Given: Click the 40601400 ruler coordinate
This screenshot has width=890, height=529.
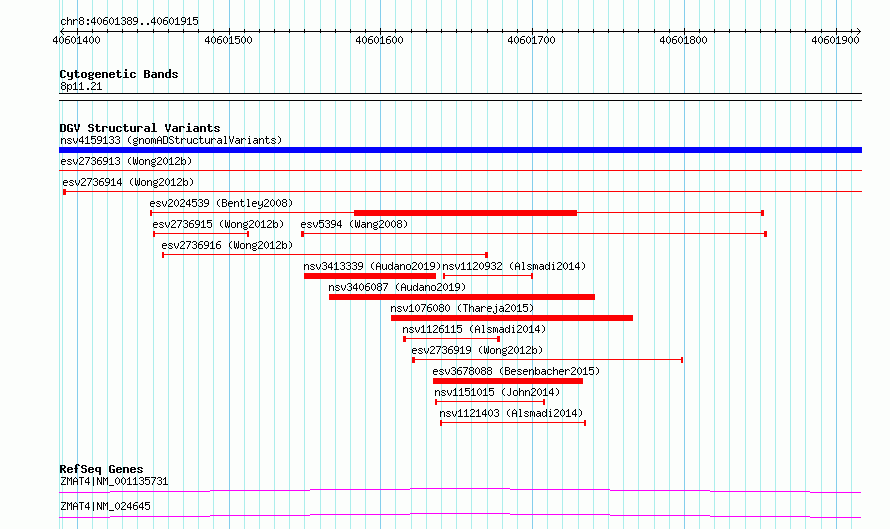Looking at the screenshot, I should point(77,40).
